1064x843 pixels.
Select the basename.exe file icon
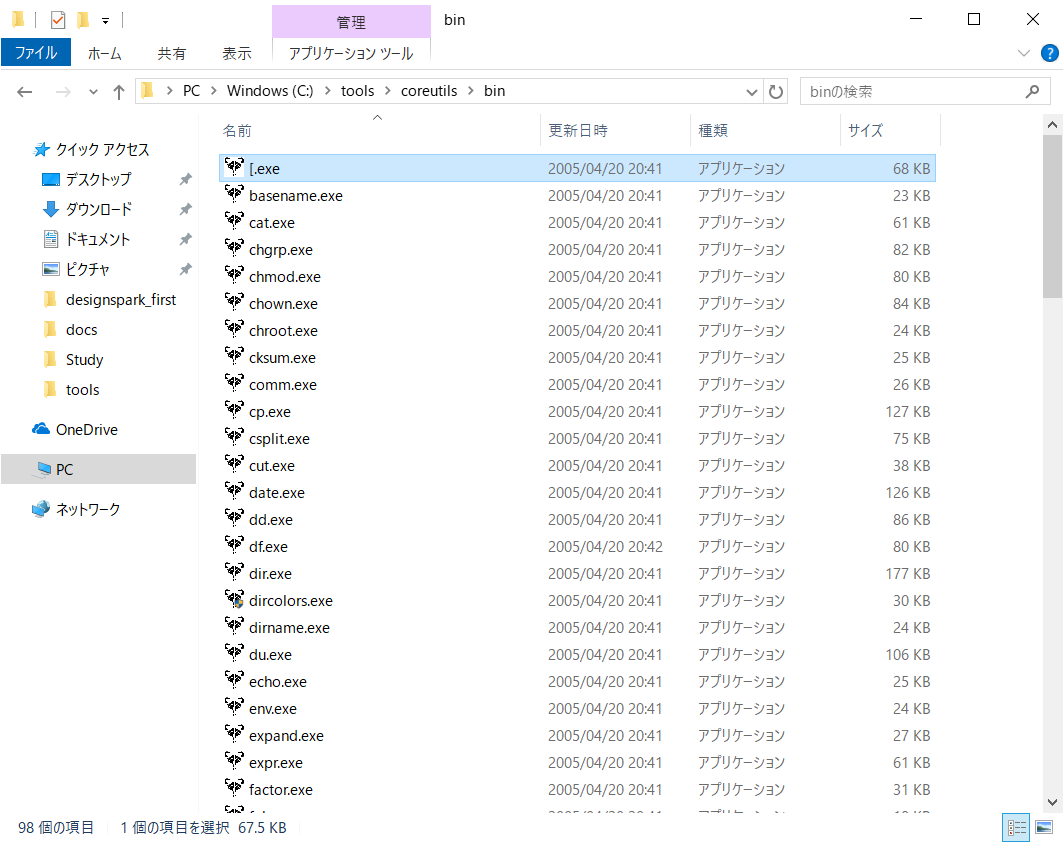[x=234, y=194]
